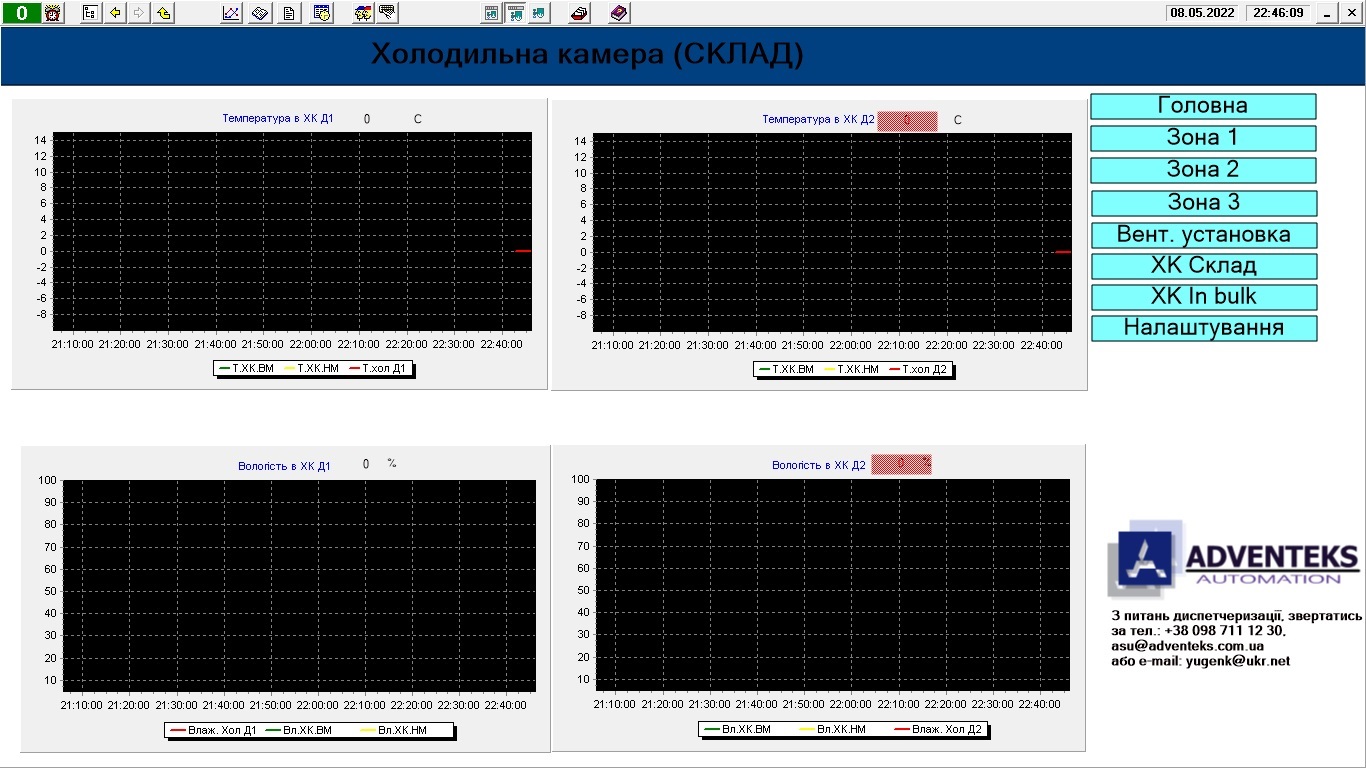
Task: Open the Вент. установка screen
Action: (x=1203, y=235)
